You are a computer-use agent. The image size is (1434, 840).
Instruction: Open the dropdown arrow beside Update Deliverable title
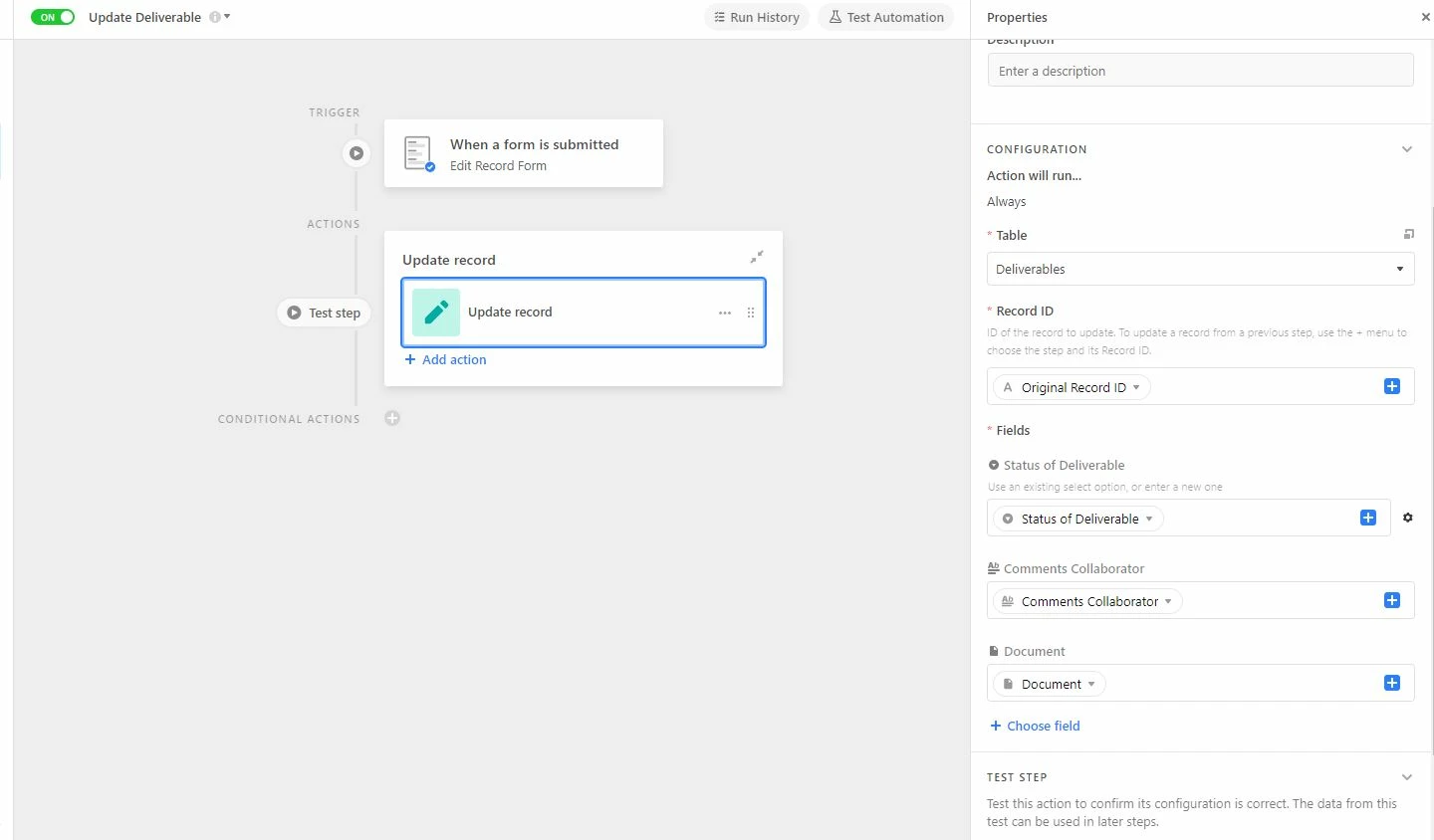[227, 17]
